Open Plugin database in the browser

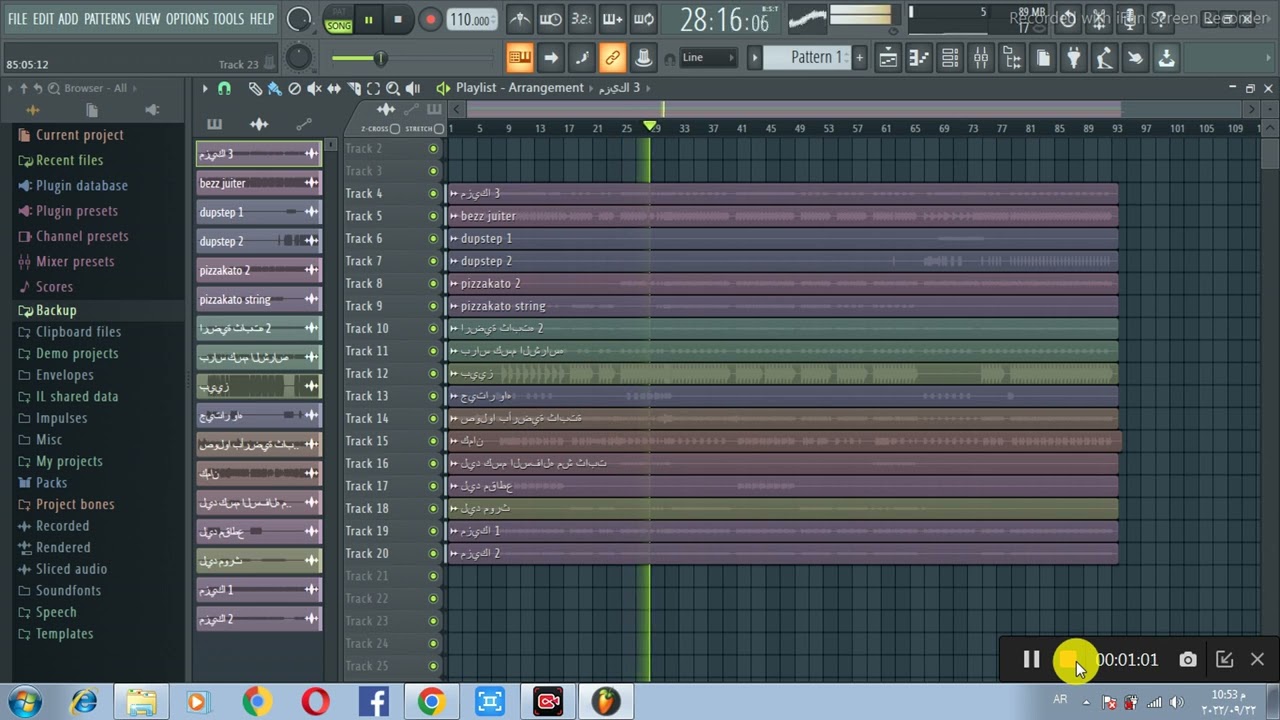point(82,186)
